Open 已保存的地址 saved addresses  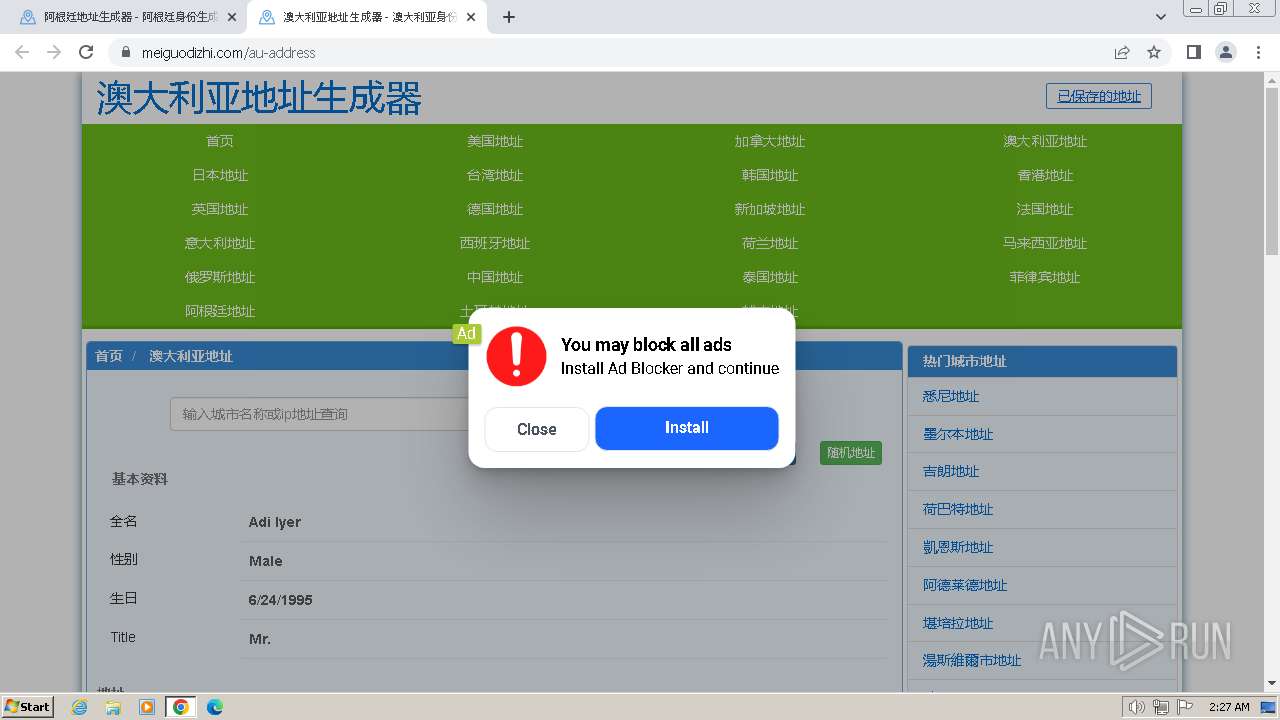(1099, 96)
